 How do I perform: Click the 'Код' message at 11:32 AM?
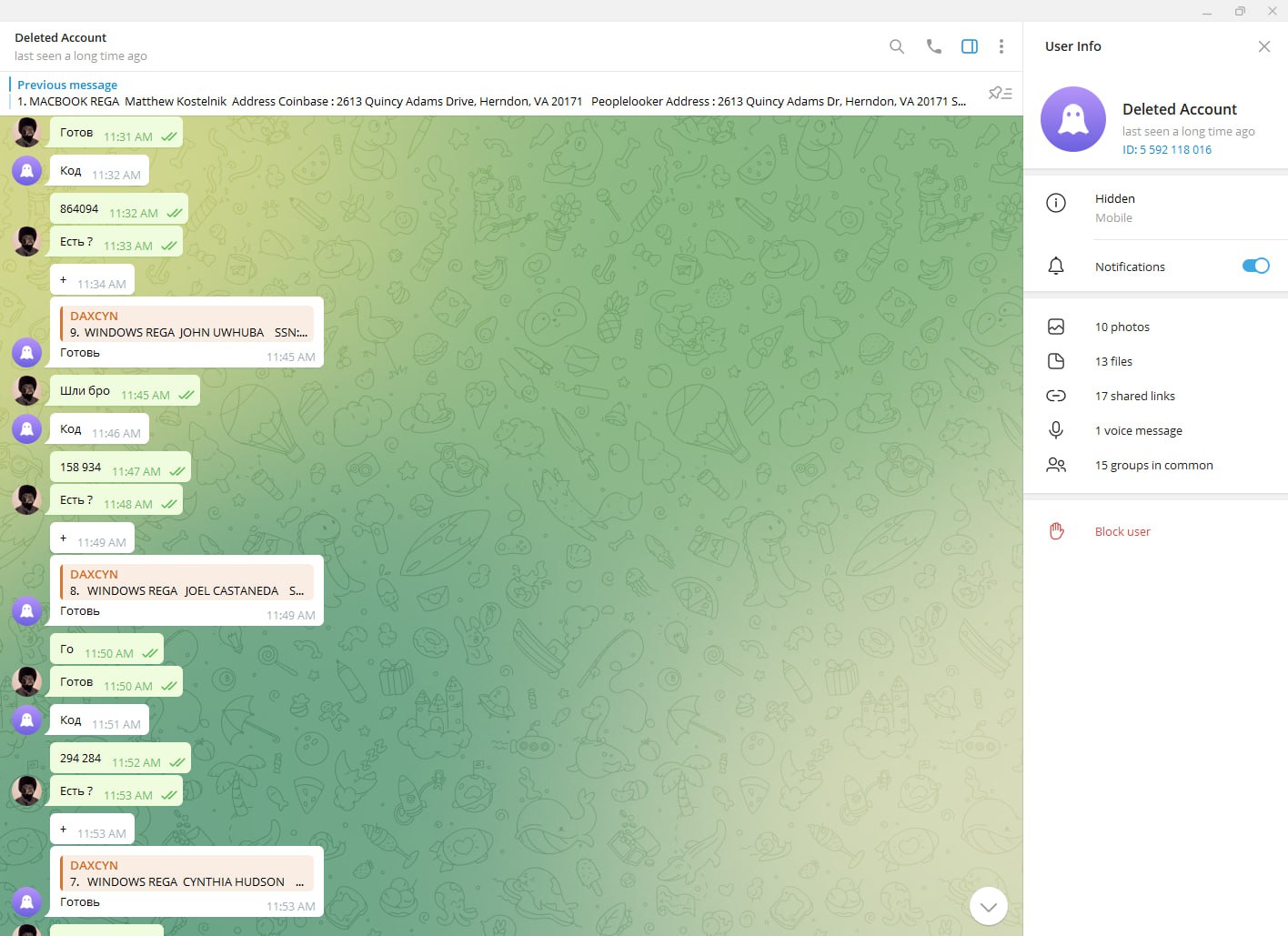coord(100,171)
